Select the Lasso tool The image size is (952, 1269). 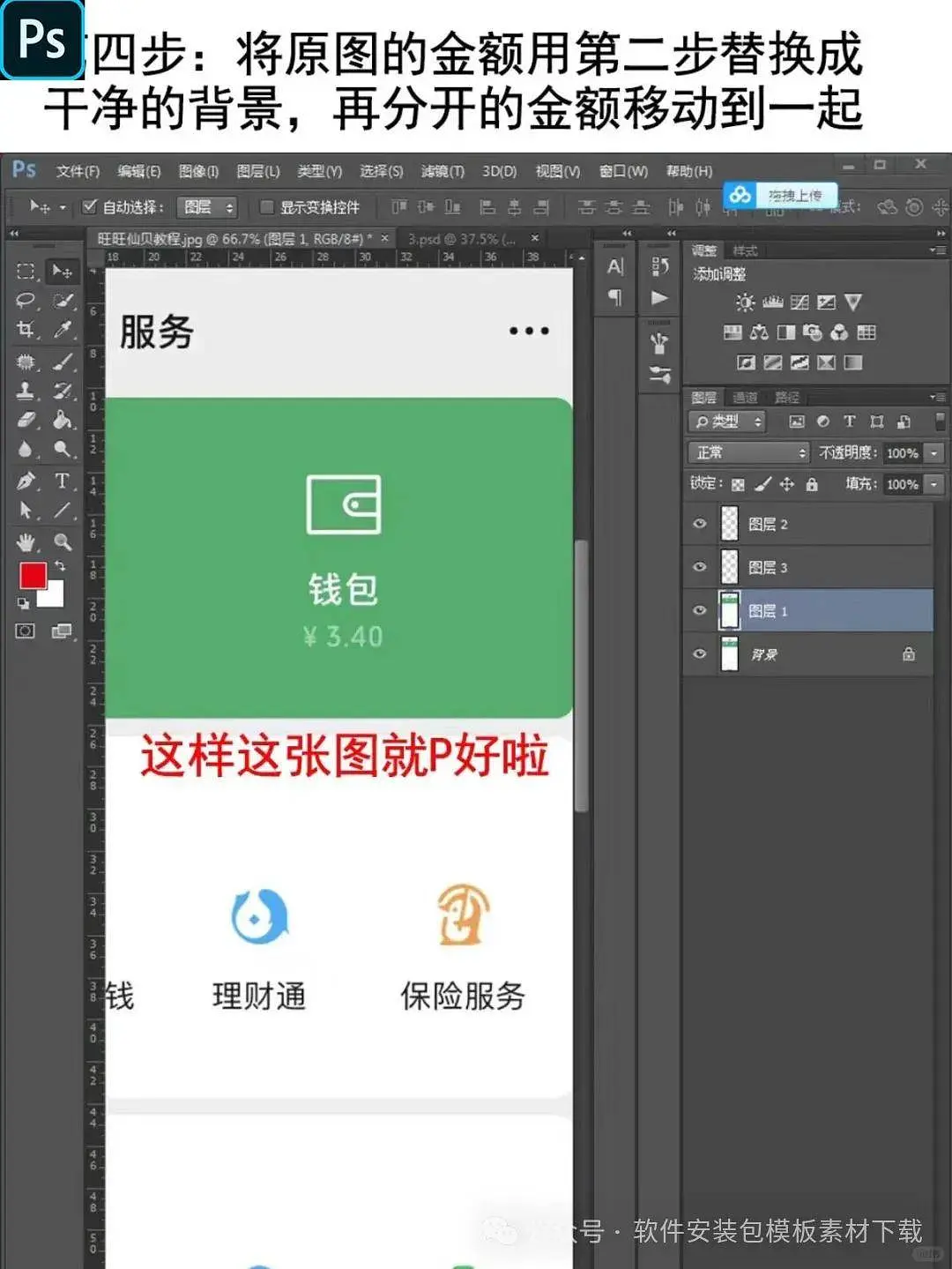tap(26, 301)
